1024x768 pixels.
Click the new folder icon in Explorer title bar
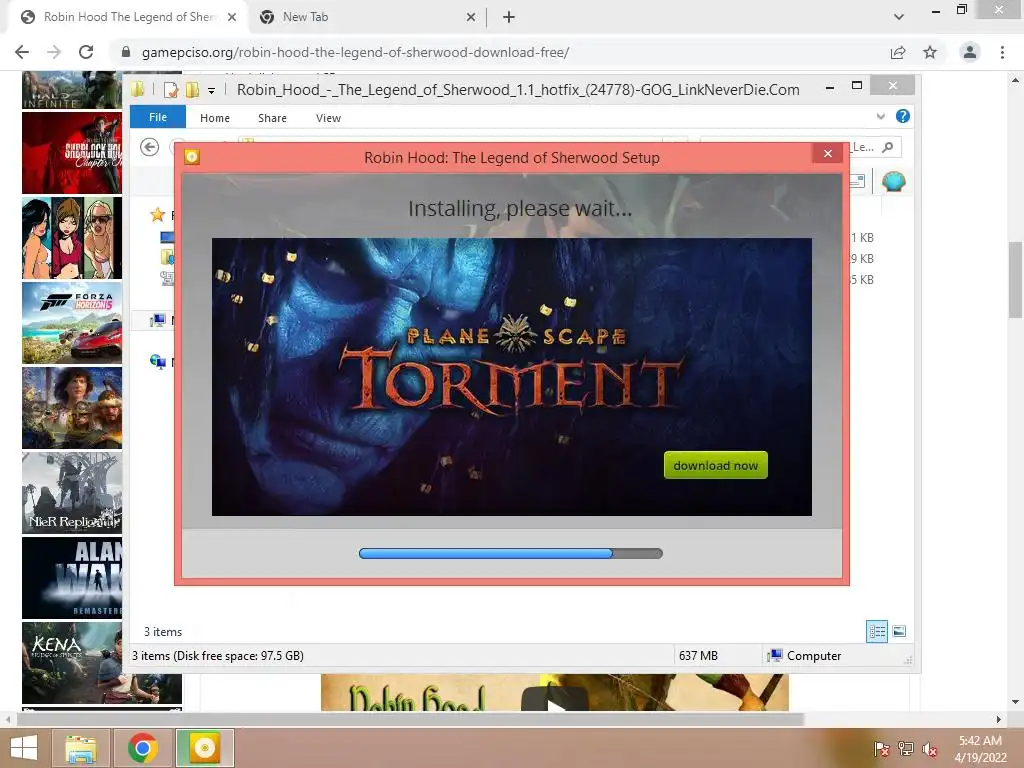coord(192,89)
